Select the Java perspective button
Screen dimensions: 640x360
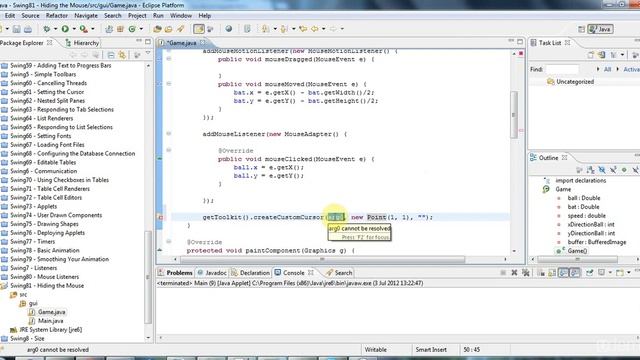[600, 29]
